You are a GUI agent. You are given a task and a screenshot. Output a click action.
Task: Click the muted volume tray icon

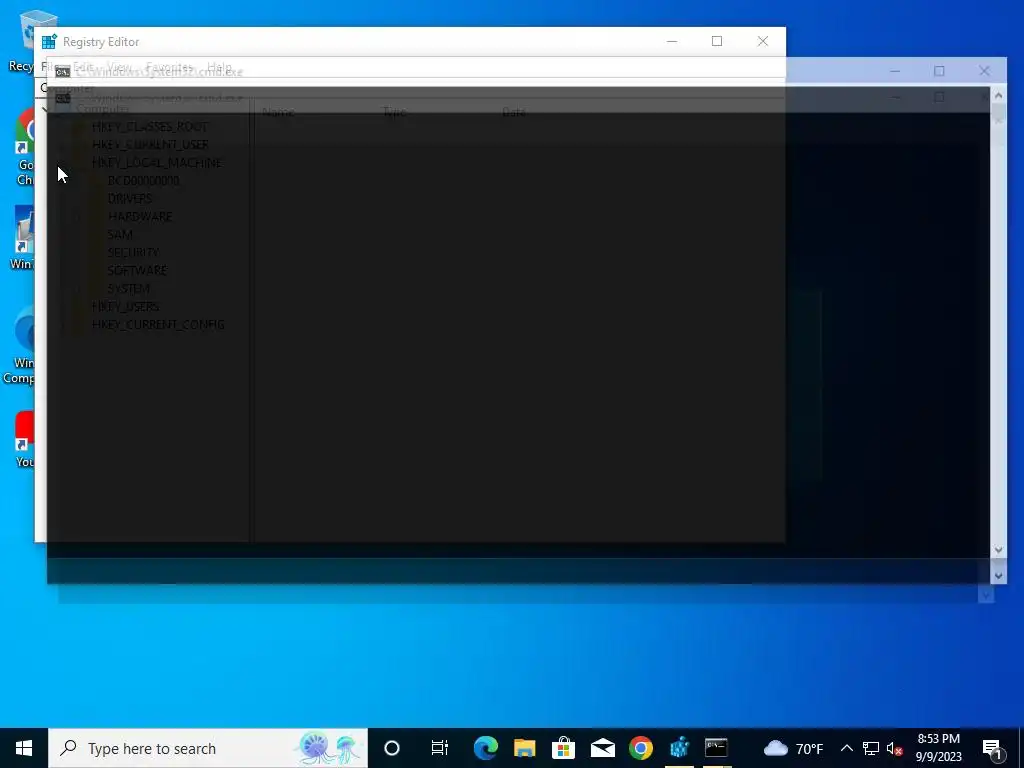pyautogui.click(x=894, y=748)
